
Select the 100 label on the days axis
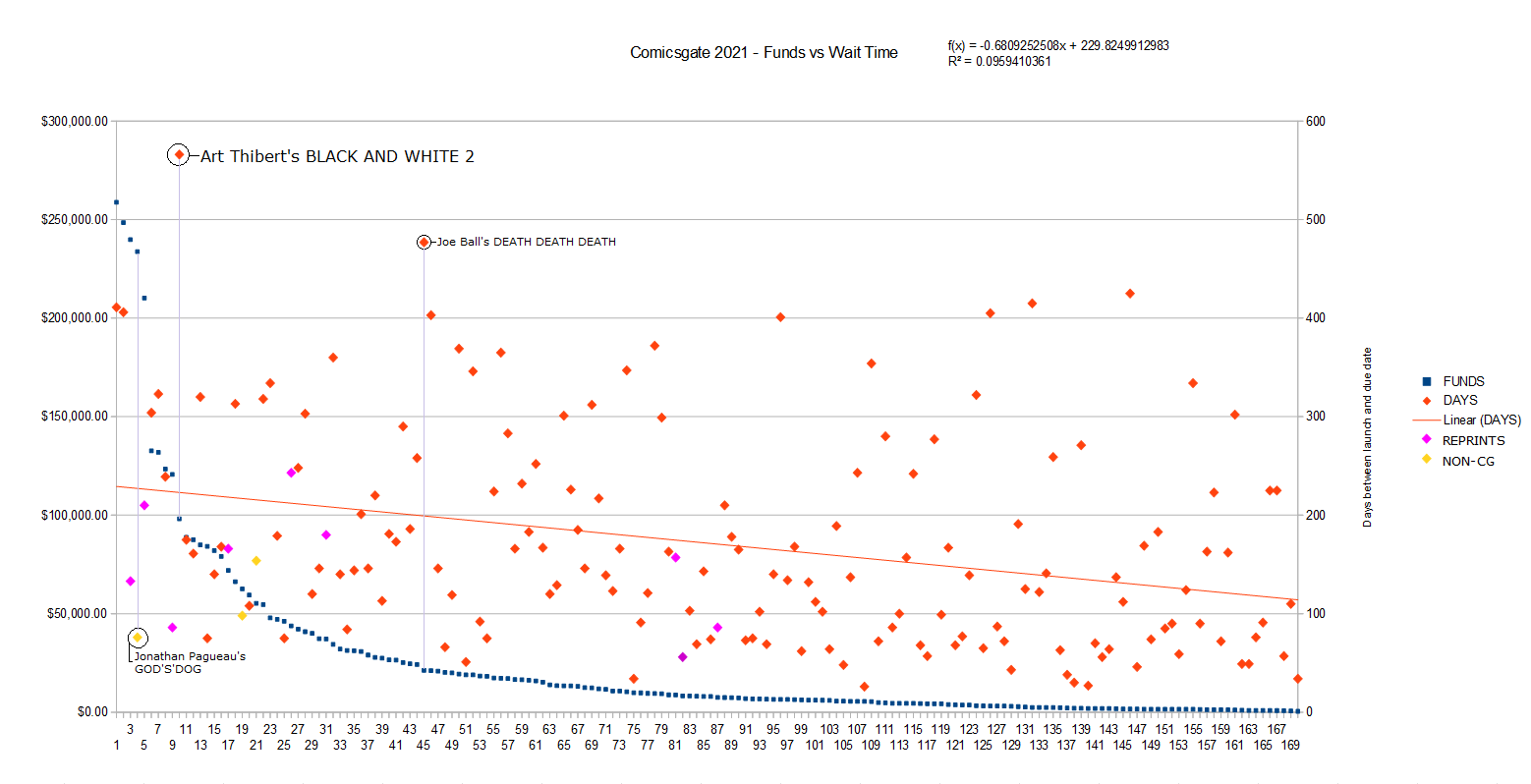[1315, 613]
